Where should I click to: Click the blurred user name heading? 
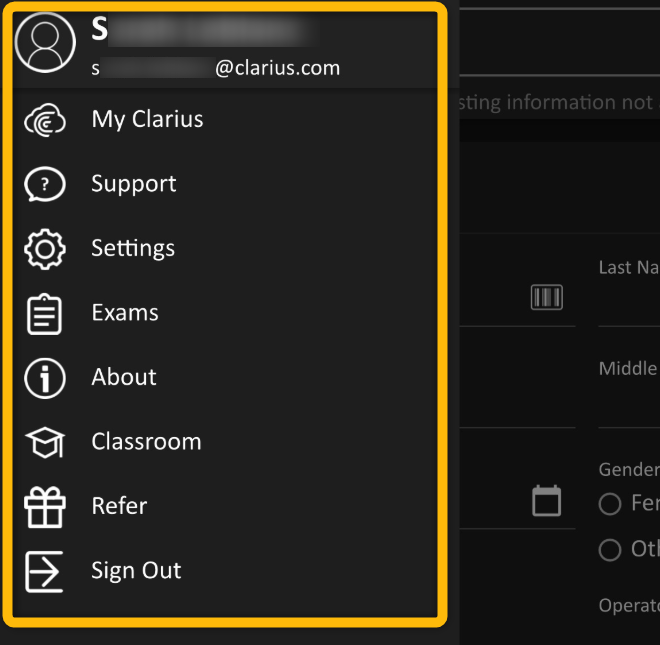pos(201,29)
